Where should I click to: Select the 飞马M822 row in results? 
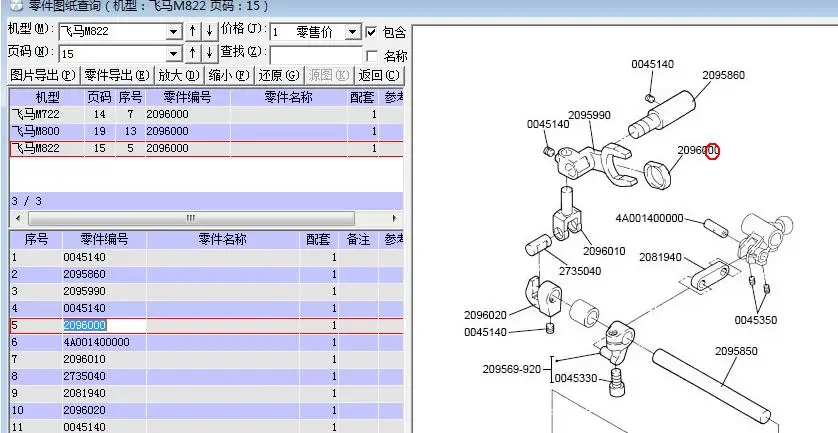point(206,149)
